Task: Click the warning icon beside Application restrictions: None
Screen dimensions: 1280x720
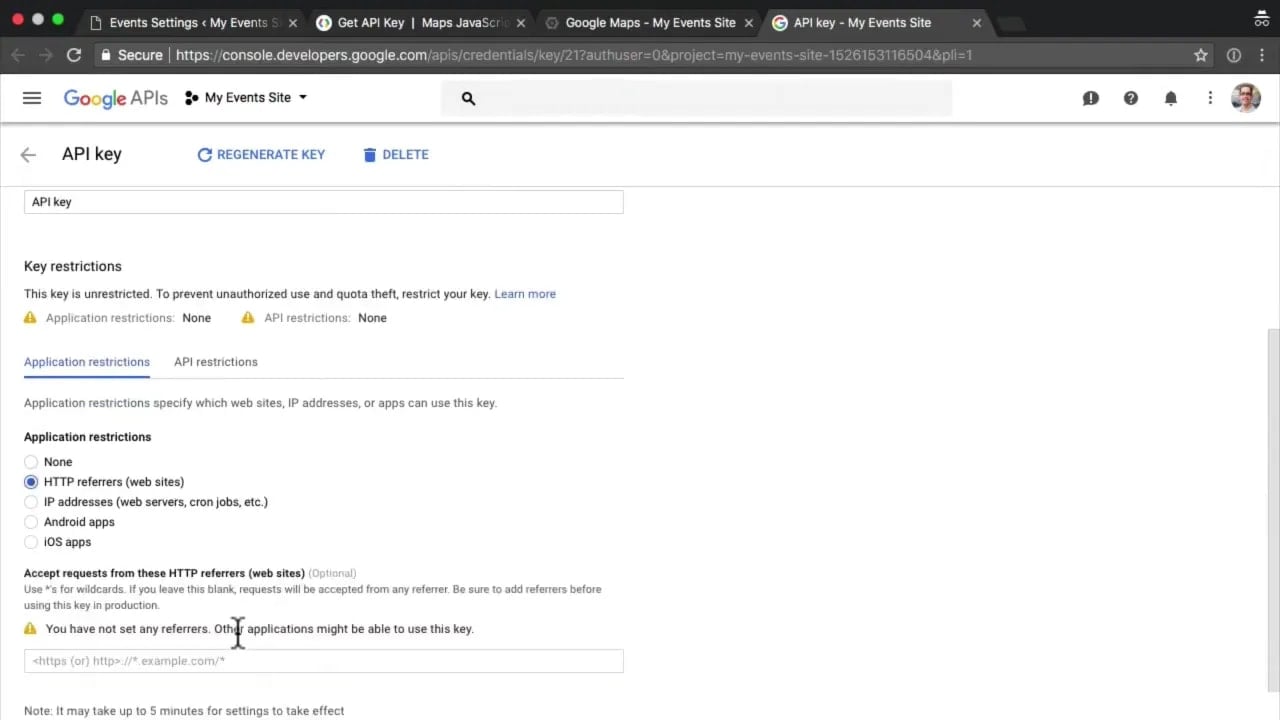Action: click(x=30, y=318)
